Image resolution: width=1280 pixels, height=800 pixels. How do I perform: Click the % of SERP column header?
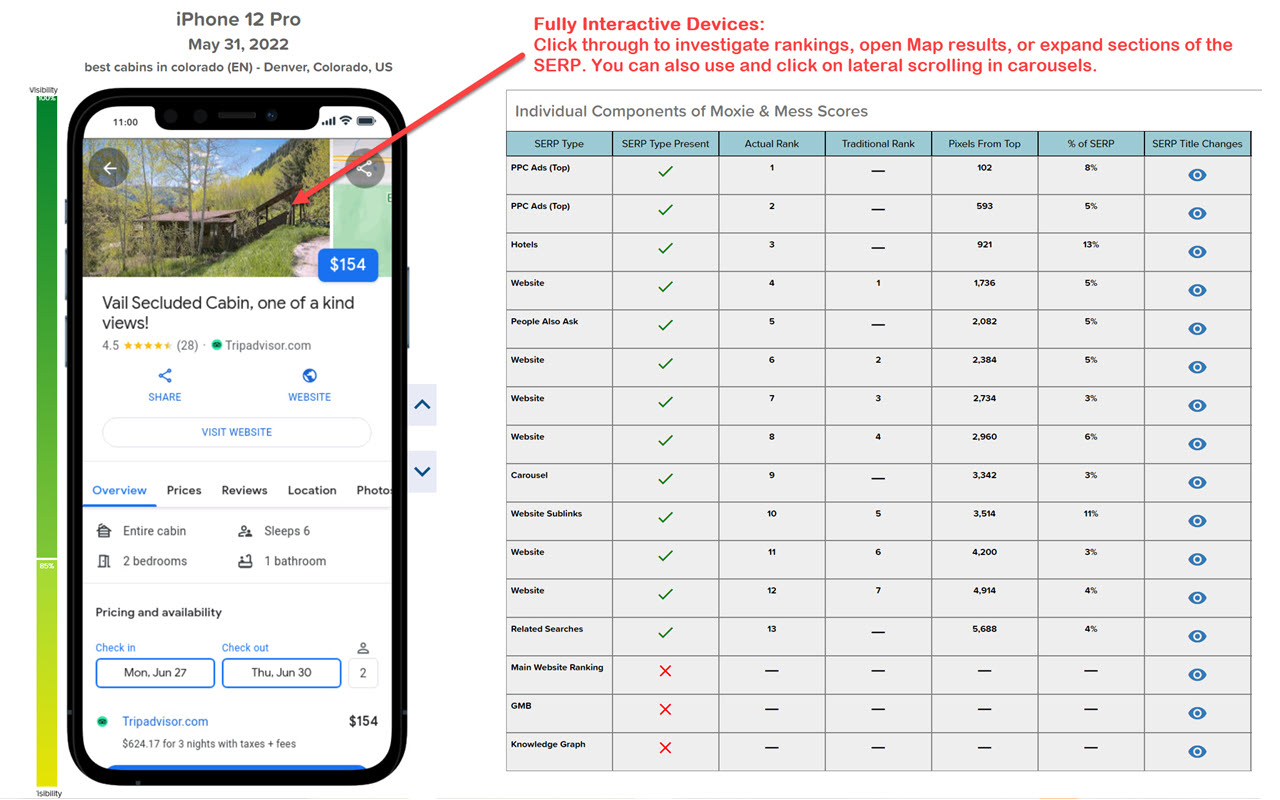[1091, 144]
